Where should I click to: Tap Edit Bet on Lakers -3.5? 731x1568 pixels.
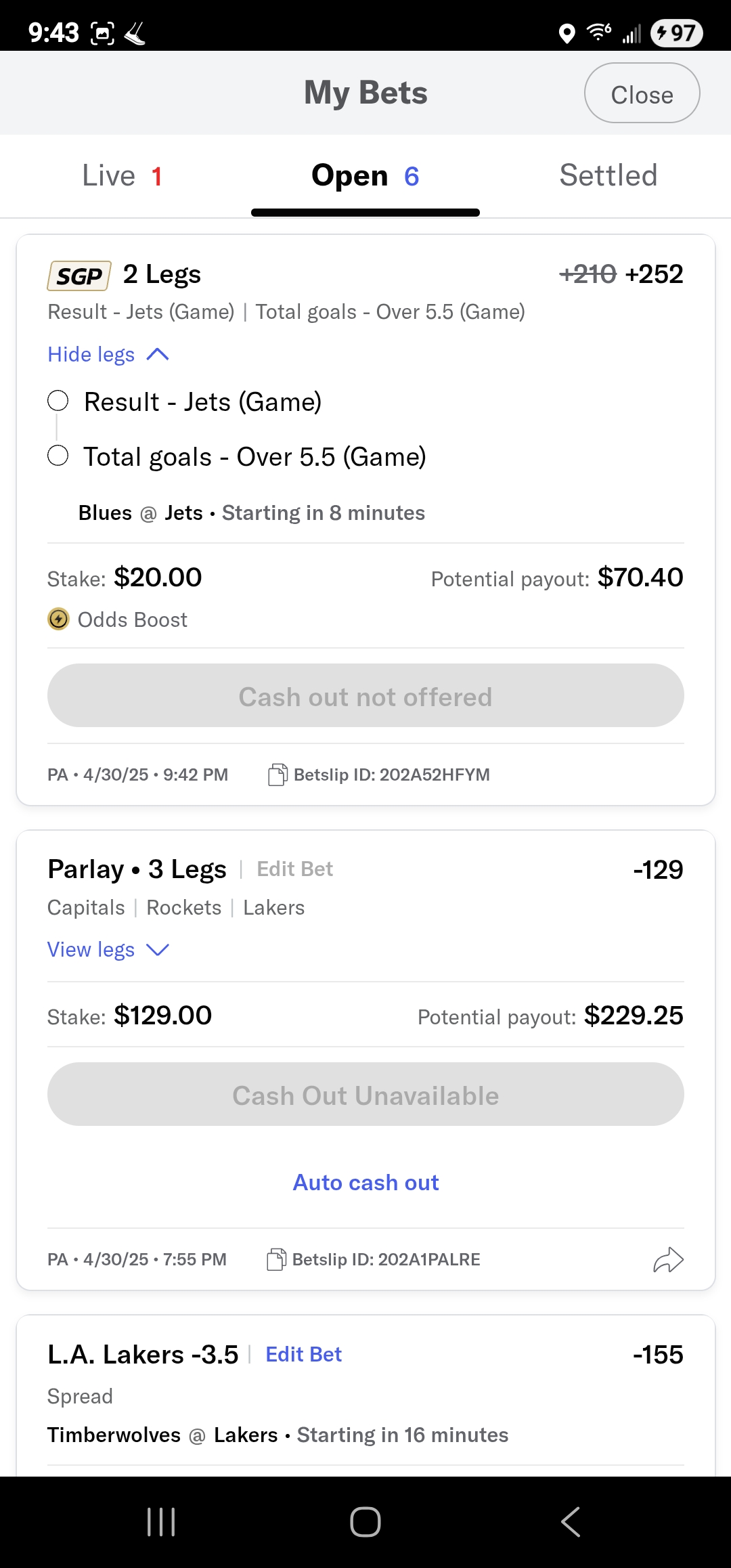pos(303,1354)
